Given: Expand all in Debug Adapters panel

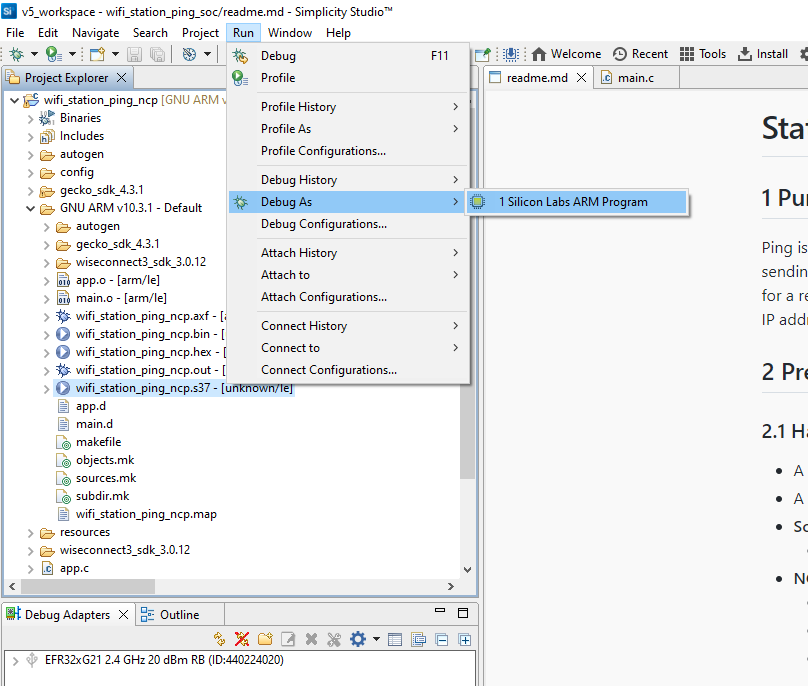Looking at the screenshot, I should pos(465,640).
